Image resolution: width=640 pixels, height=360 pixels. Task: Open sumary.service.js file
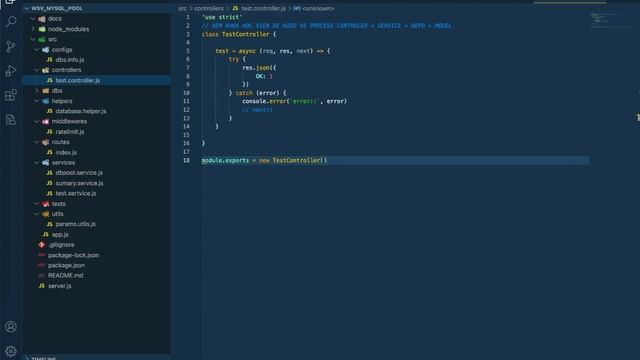[79, 183]
